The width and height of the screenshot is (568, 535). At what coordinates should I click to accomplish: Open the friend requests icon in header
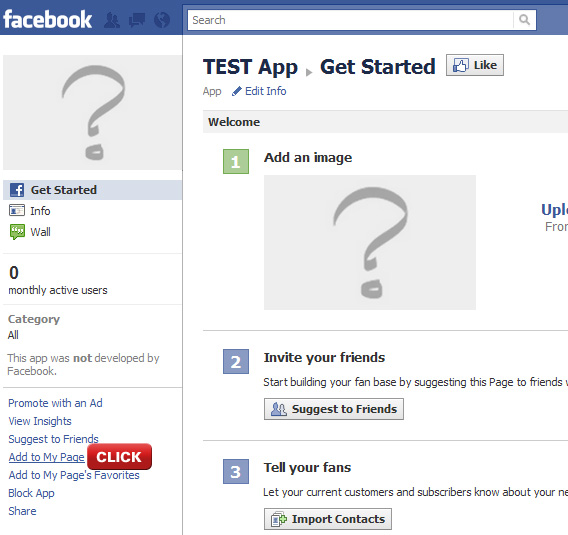click(112, 20)
